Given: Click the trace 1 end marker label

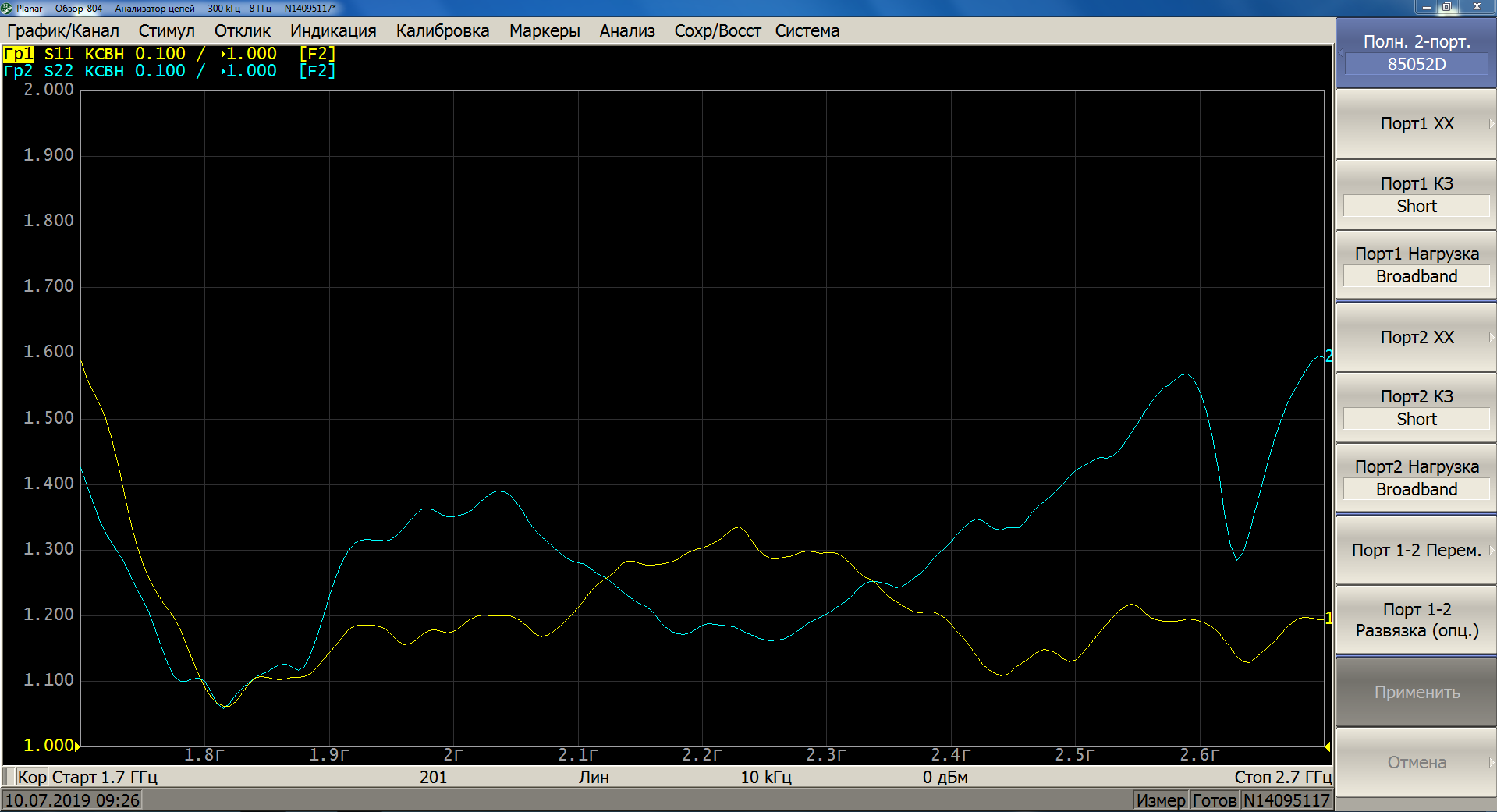Looking at the screenshot, I should pos(1328,618).
